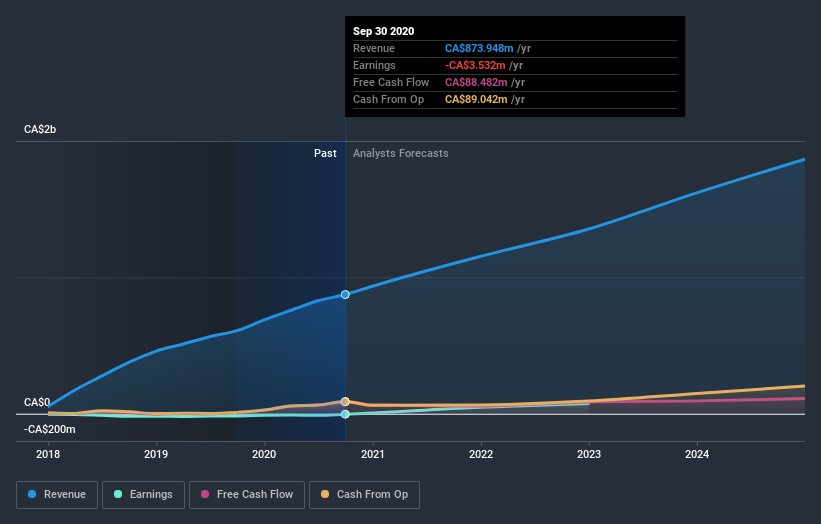Toggle the Earnings series legend button

143,495
